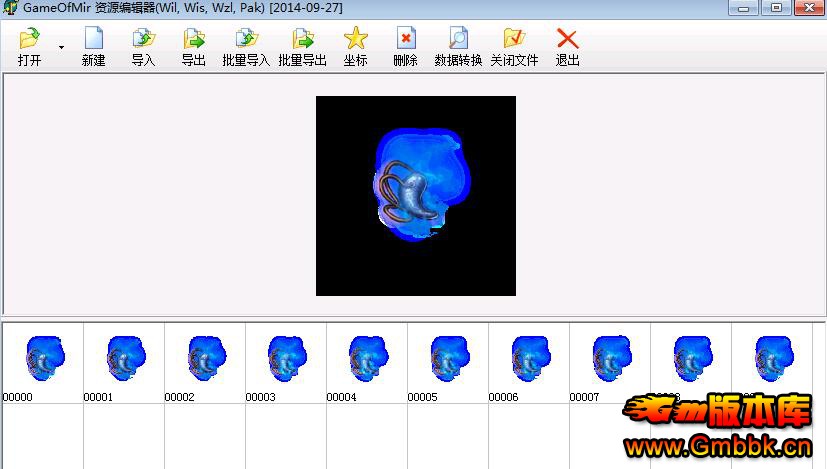Pick thumbnail 00003 in the image grid
827x469 pixels.
point(286,359)
